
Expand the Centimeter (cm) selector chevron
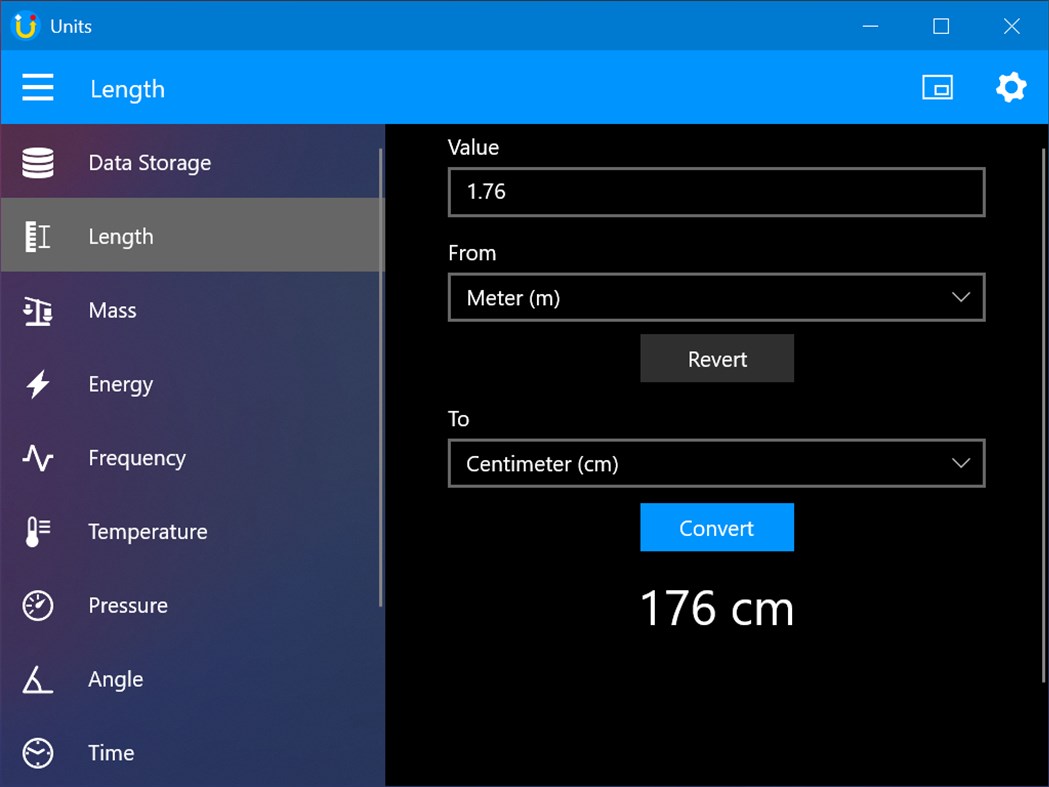[x=960, y=463]
